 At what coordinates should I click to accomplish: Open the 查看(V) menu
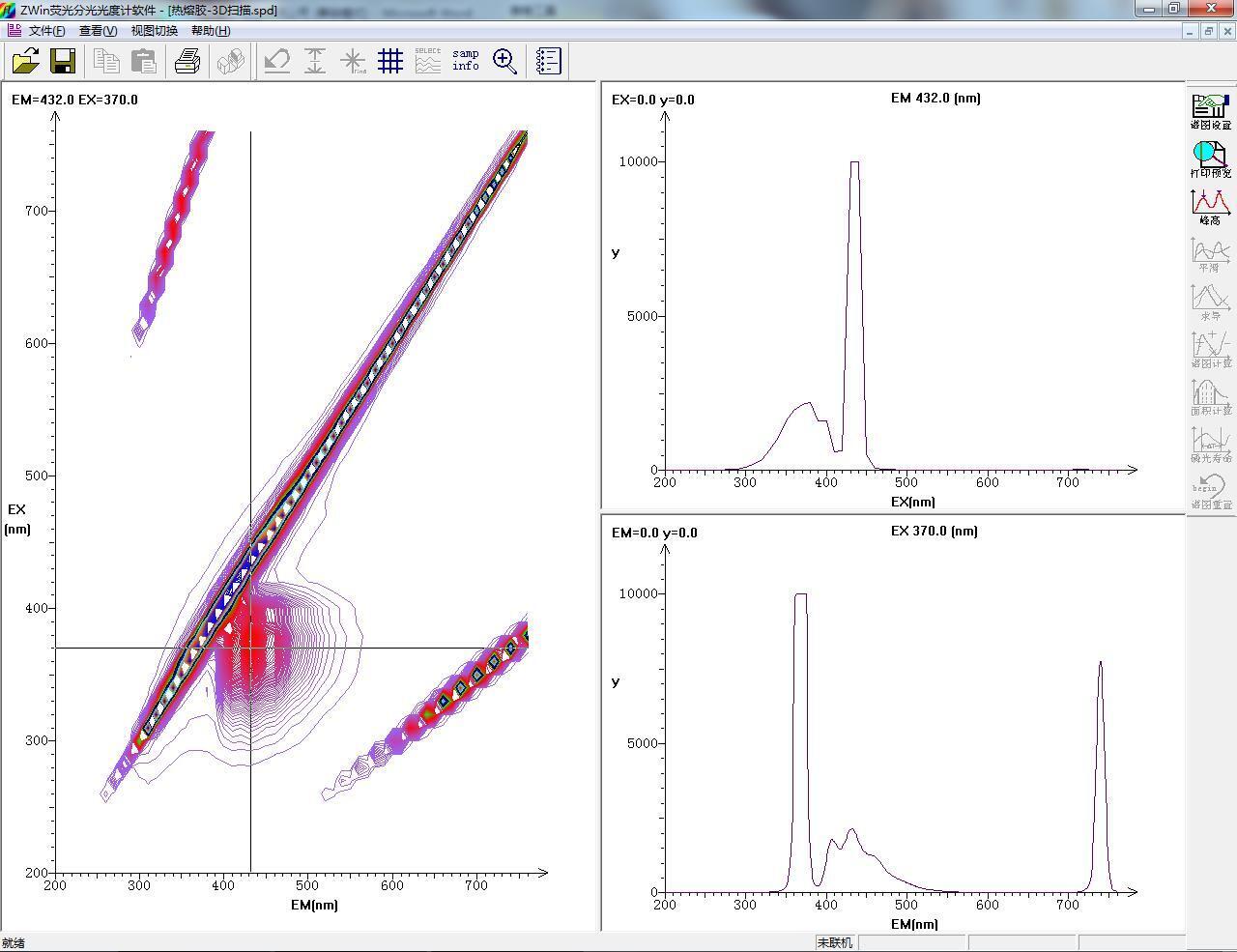[x=98, y=31]
